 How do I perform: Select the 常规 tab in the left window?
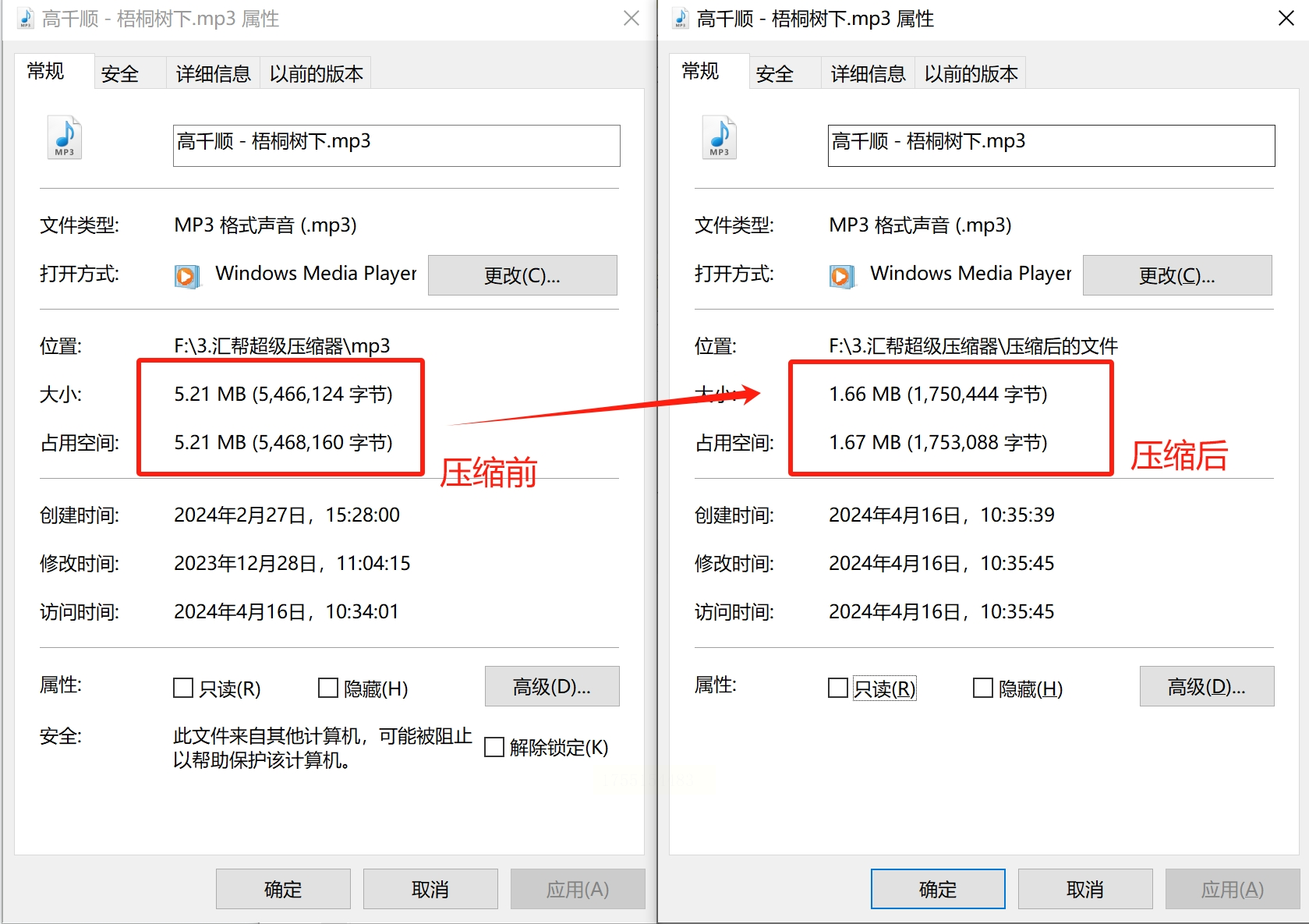[x=54, y=72]
